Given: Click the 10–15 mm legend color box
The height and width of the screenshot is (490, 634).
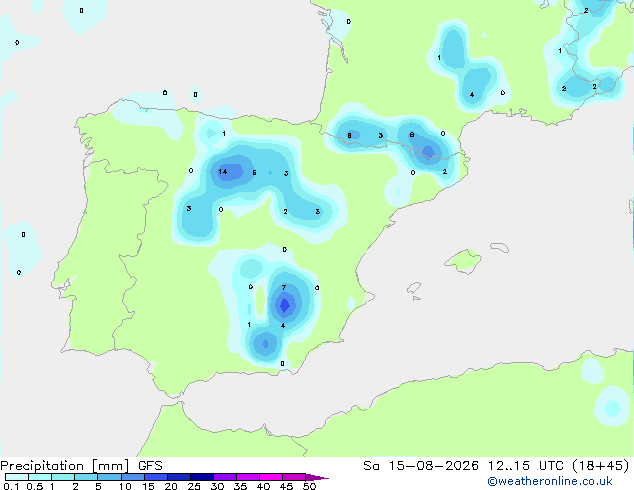Looking at the screenshot, I should pyautogui.click(x=133, y=477).
